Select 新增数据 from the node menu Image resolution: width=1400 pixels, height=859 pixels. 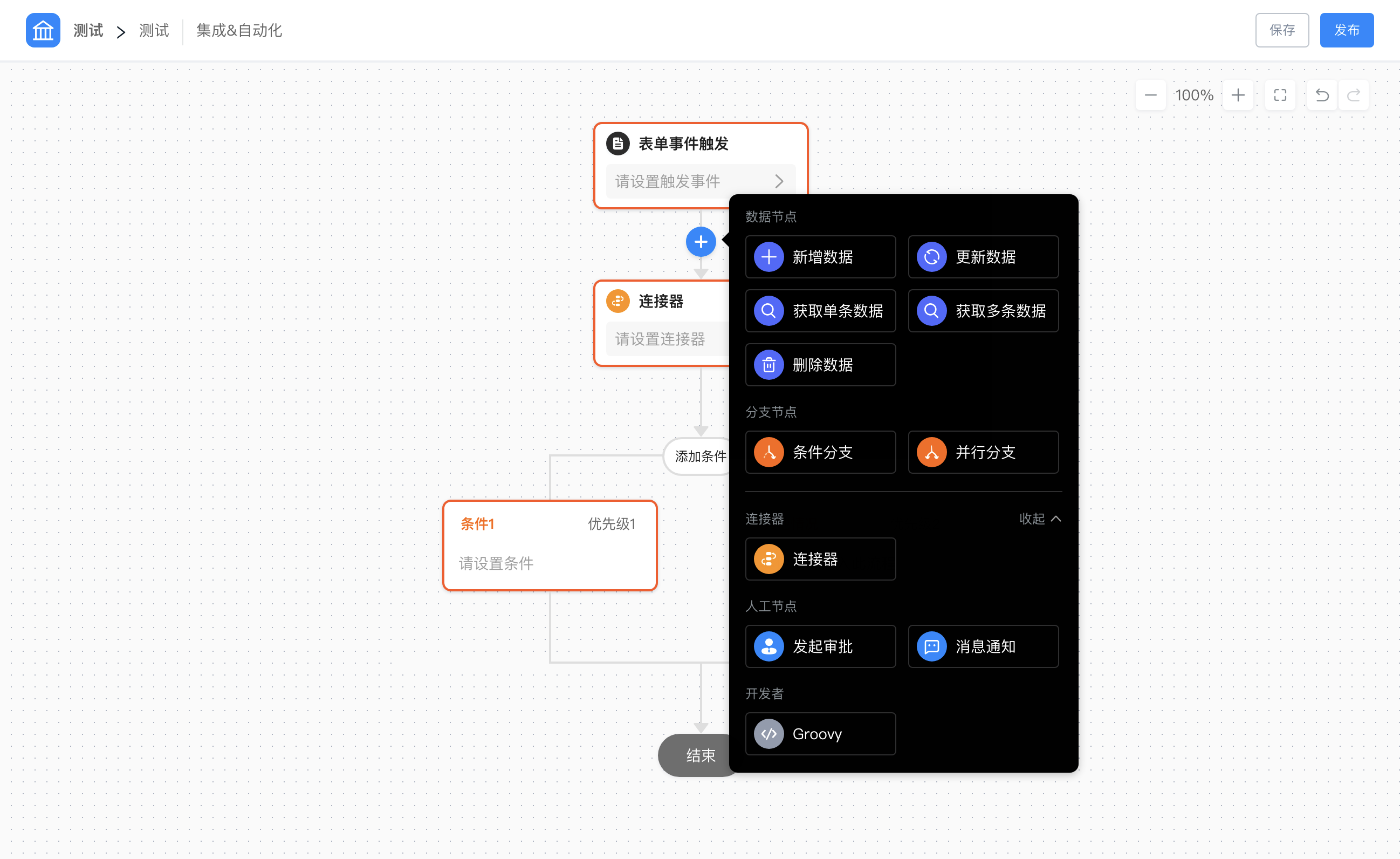[x=820, y=257]
